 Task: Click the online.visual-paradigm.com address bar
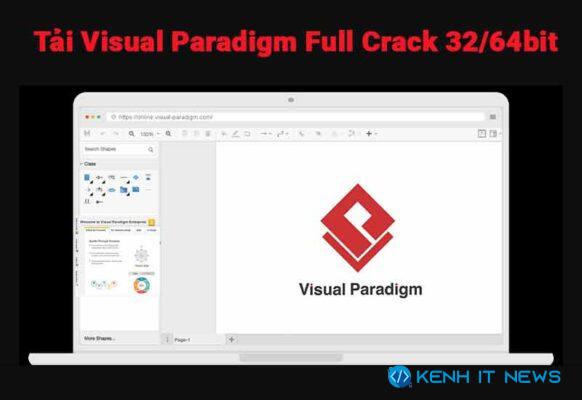pyautogui.click(x=296, y=117)
